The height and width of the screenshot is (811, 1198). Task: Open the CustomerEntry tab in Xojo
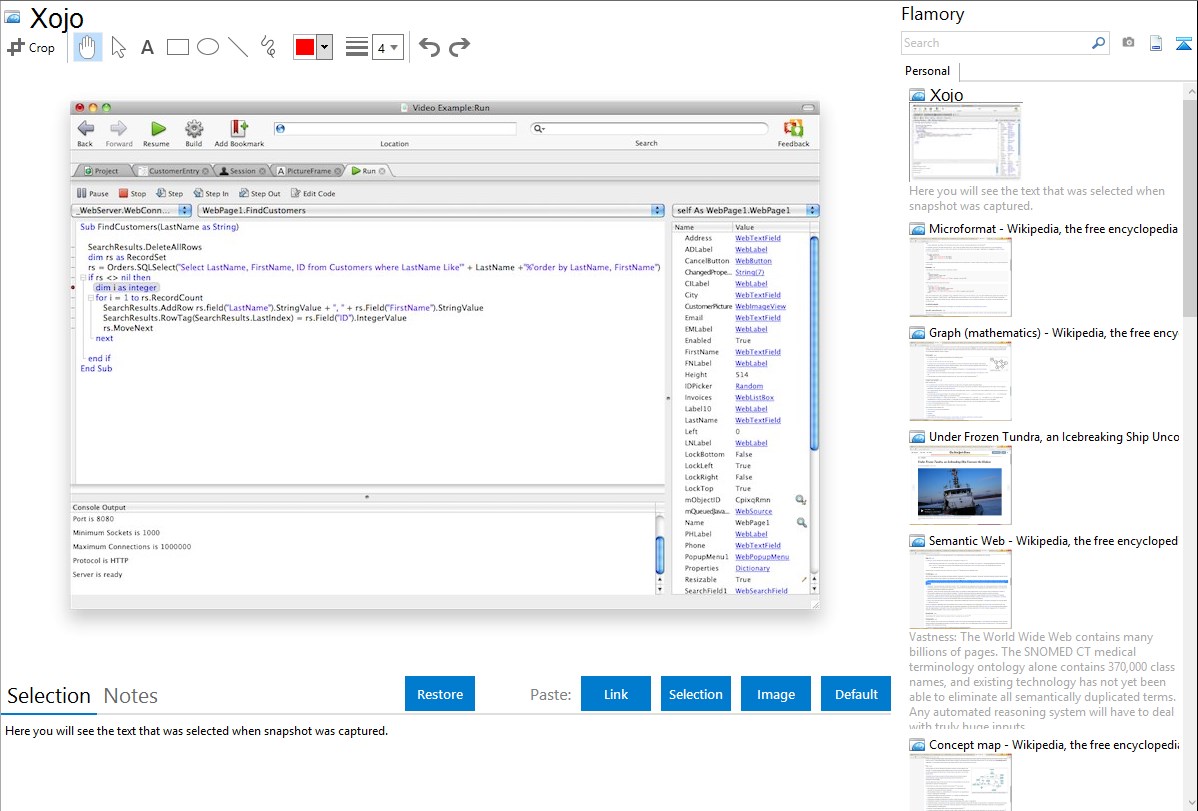[x=173, y=170]
